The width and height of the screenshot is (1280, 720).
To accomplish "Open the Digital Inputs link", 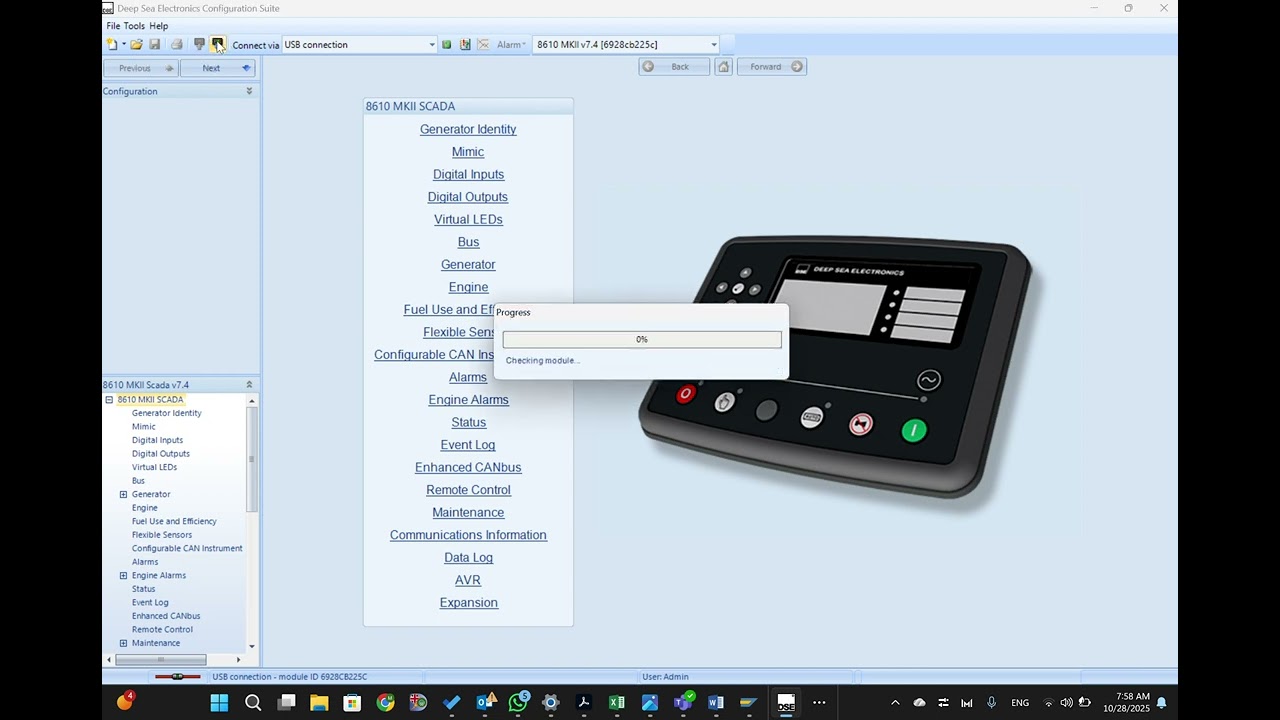I will [468, 174].
